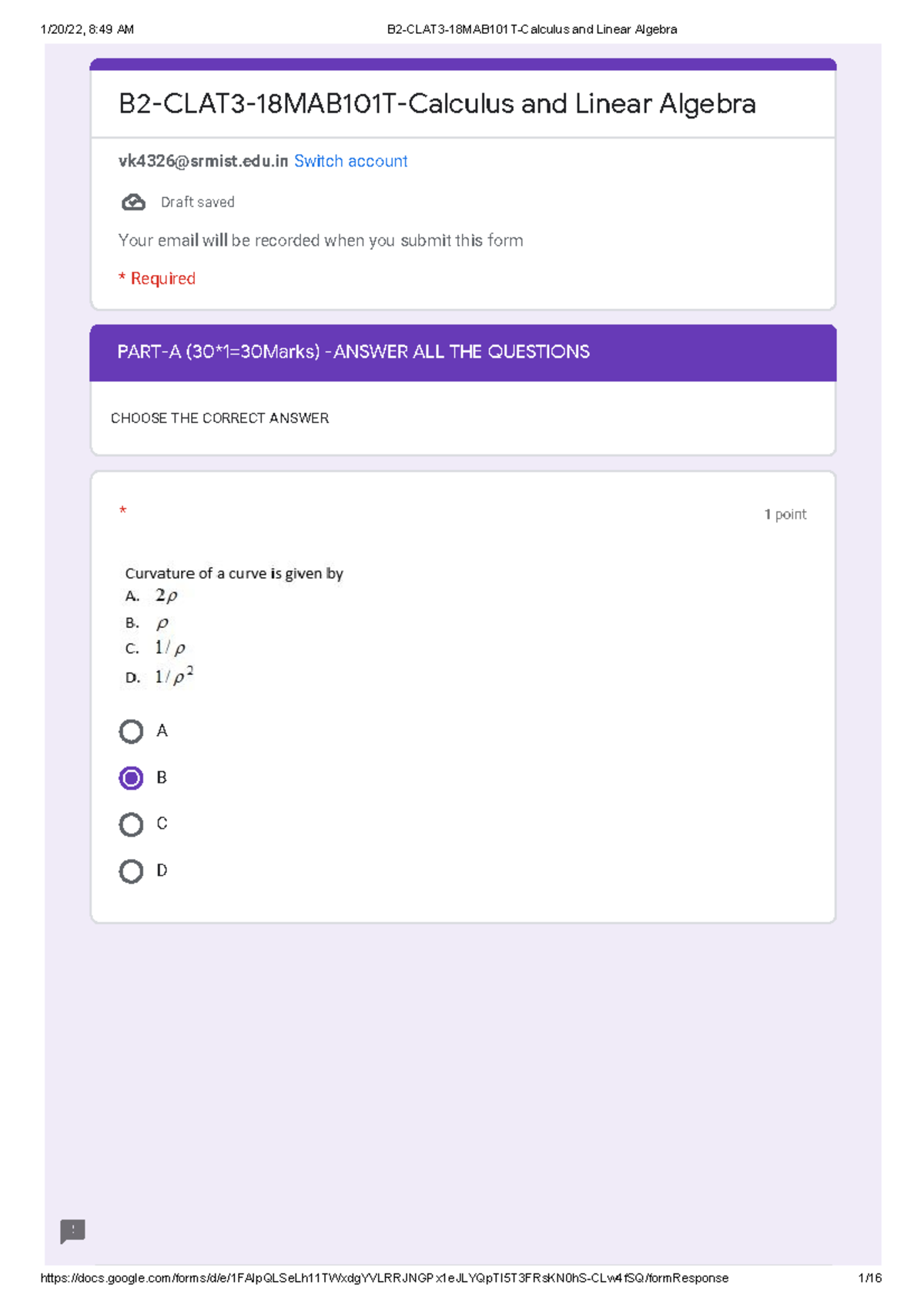Click the Draft saved cloud icon
The image size is (924, 1308).
pyautogui.click(x=133, y=202)
